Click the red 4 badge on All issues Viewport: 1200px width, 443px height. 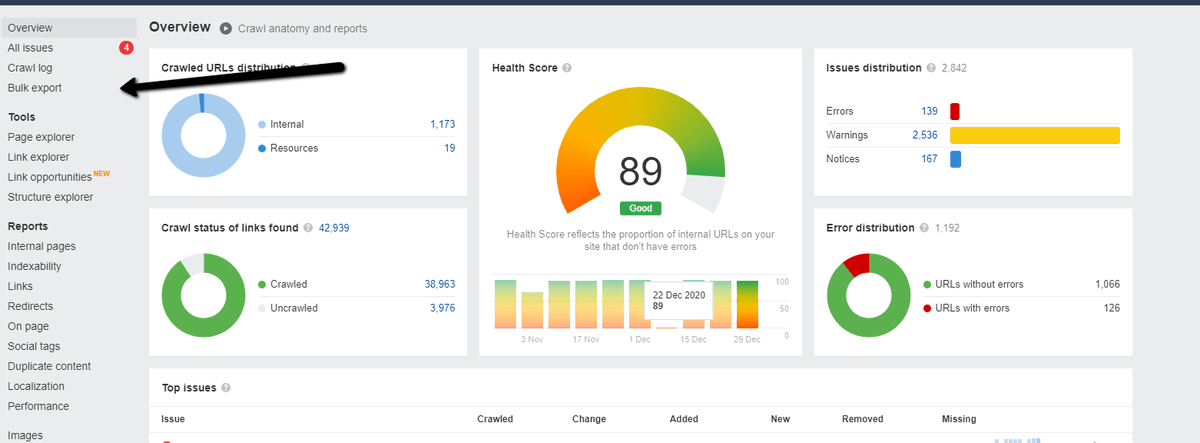click(x=126, y=47)
